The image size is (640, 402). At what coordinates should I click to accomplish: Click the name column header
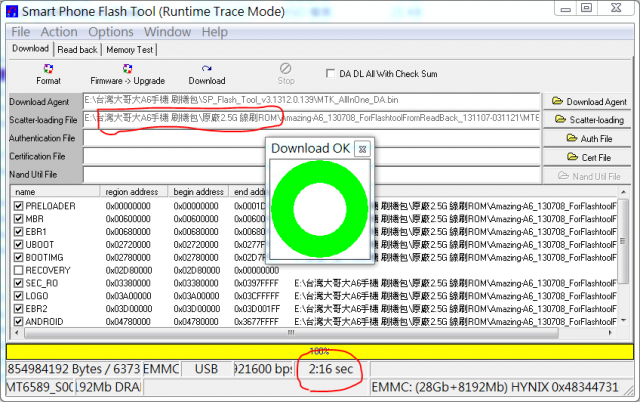(x=56, y=191)
